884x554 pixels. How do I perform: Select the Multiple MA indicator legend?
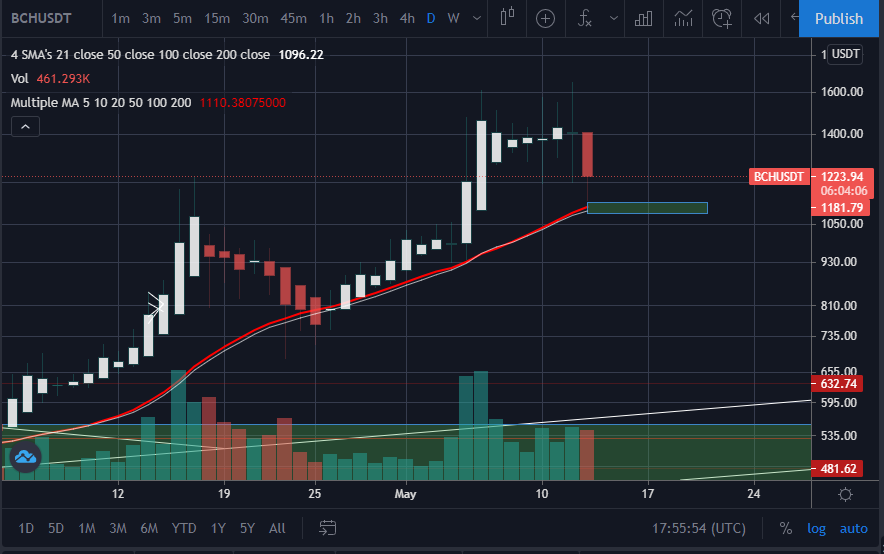[101, 103]
